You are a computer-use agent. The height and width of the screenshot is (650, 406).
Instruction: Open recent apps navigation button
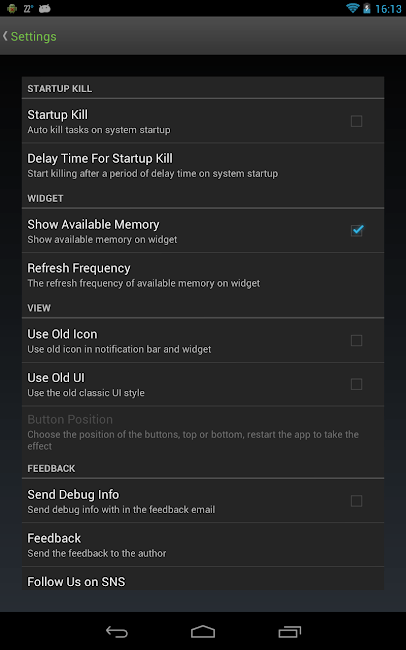coord(289,631)
